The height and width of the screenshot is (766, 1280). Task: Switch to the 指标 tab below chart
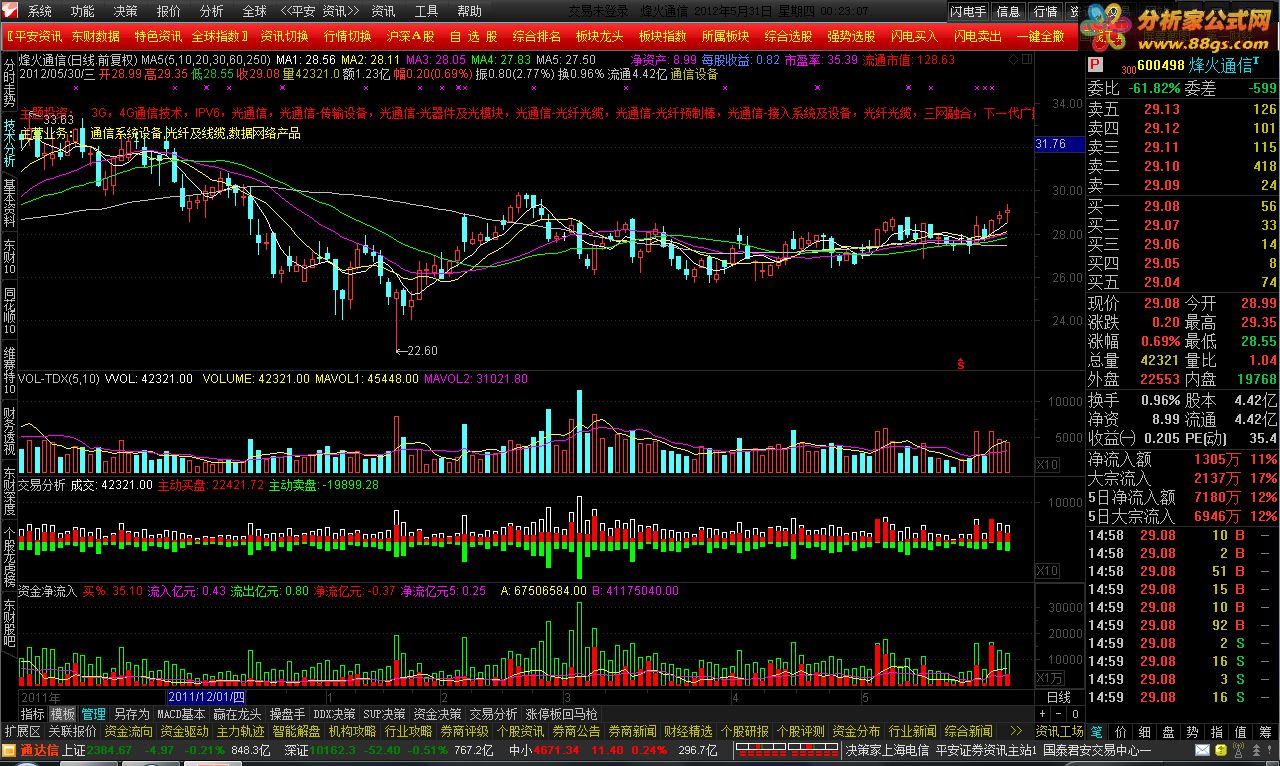click(x=33, y=714)
